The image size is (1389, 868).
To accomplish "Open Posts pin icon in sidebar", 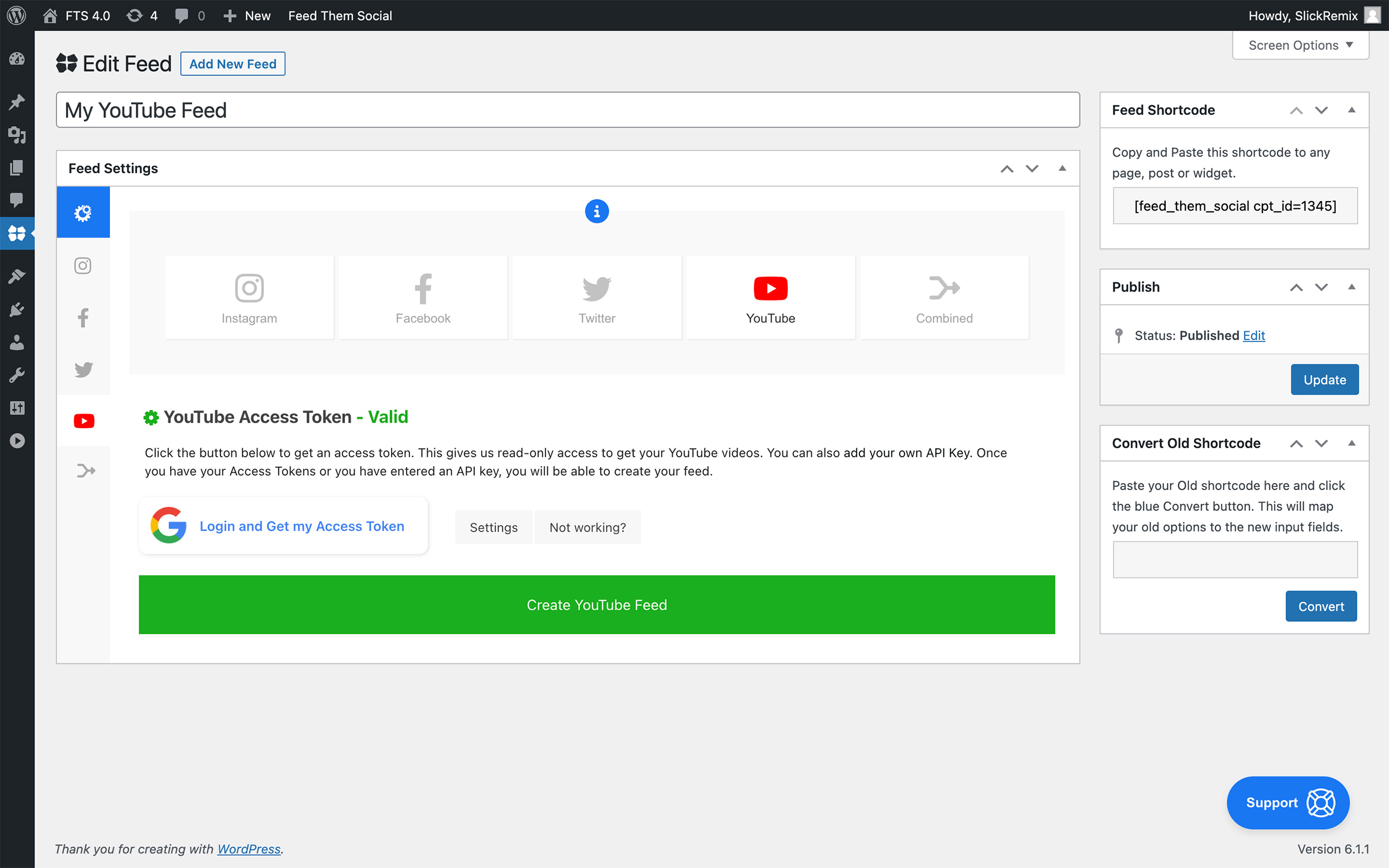I will pos(17,102).
